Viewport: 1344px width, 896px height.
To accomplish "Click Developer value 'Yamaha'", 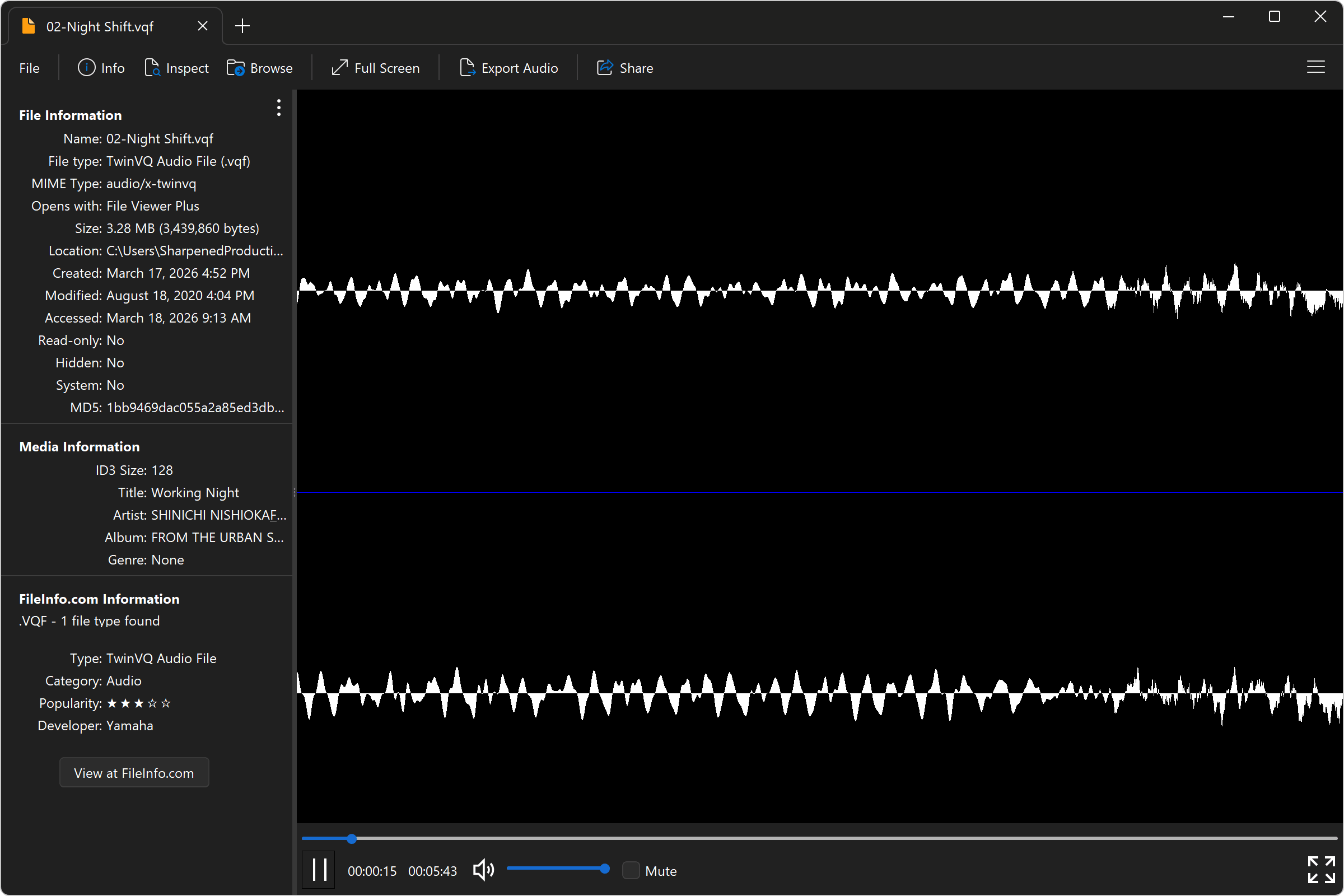I will (x=130, y=726).
